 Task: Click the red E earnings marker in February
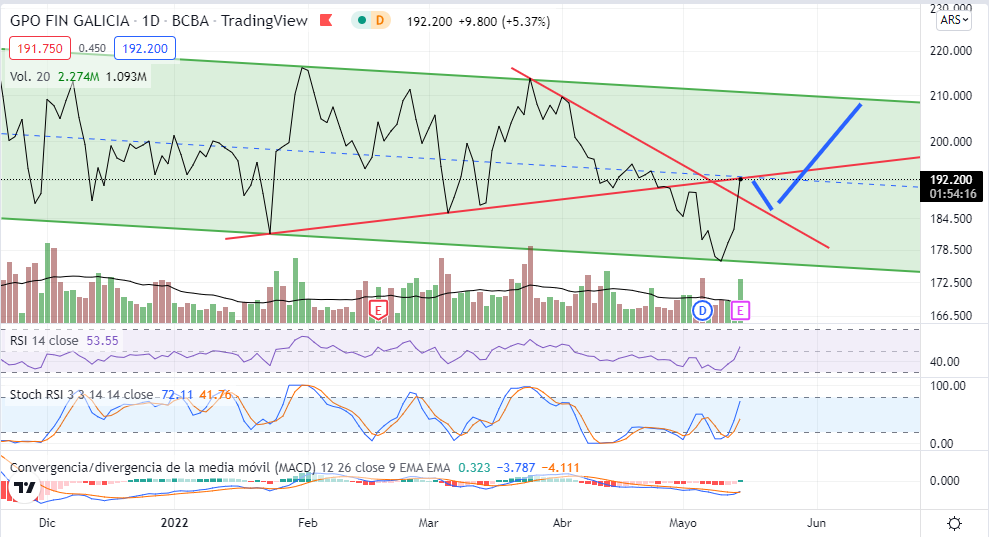click(378, 310)
